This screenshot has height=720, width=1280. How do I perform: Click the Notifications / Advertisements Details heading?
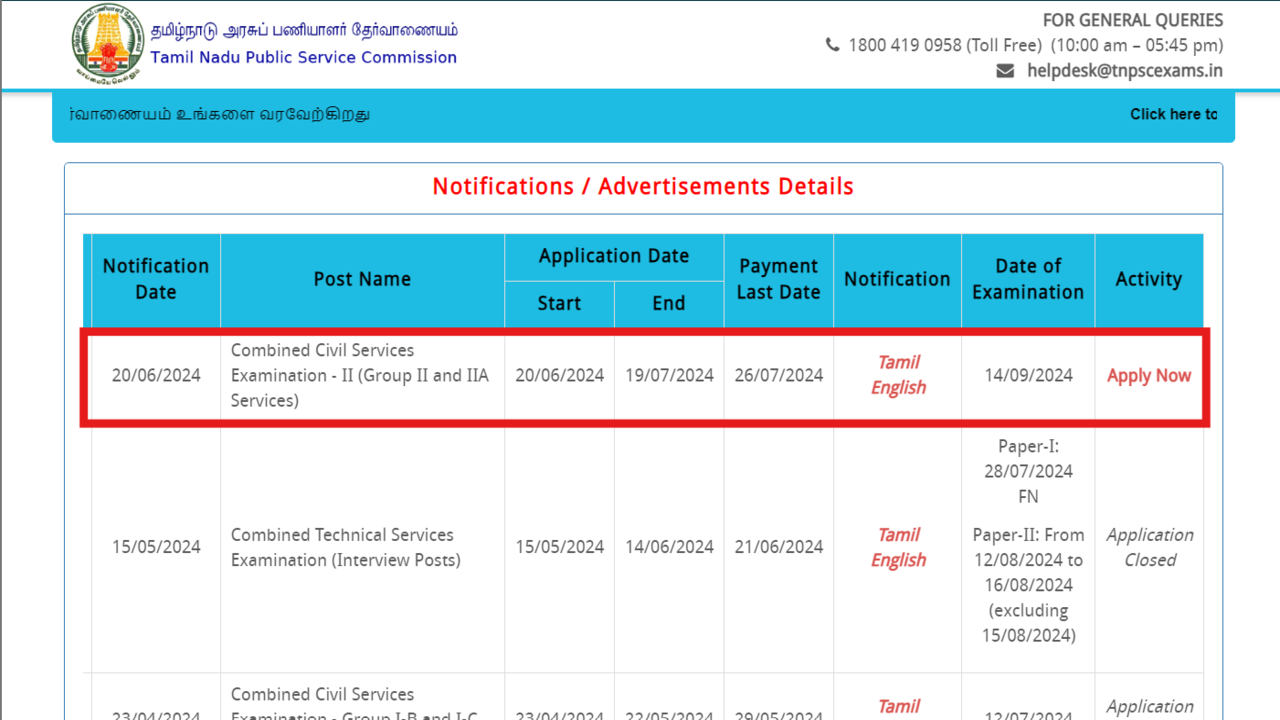tap(643, 187)
